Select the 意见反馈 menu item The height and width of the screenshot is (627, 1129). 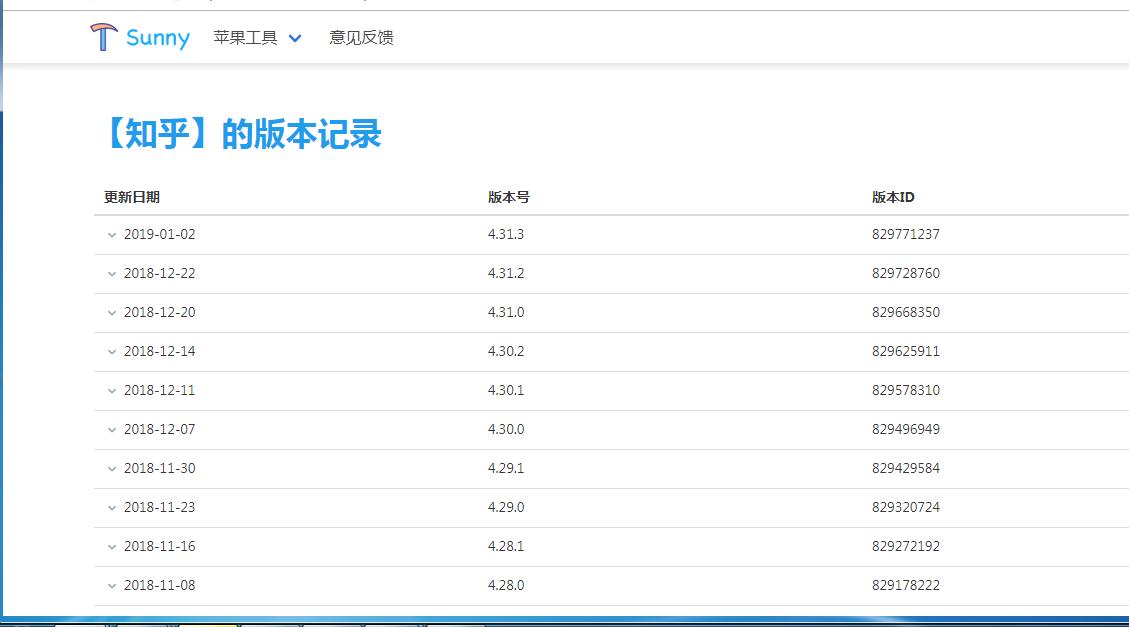tap(361, 38)
